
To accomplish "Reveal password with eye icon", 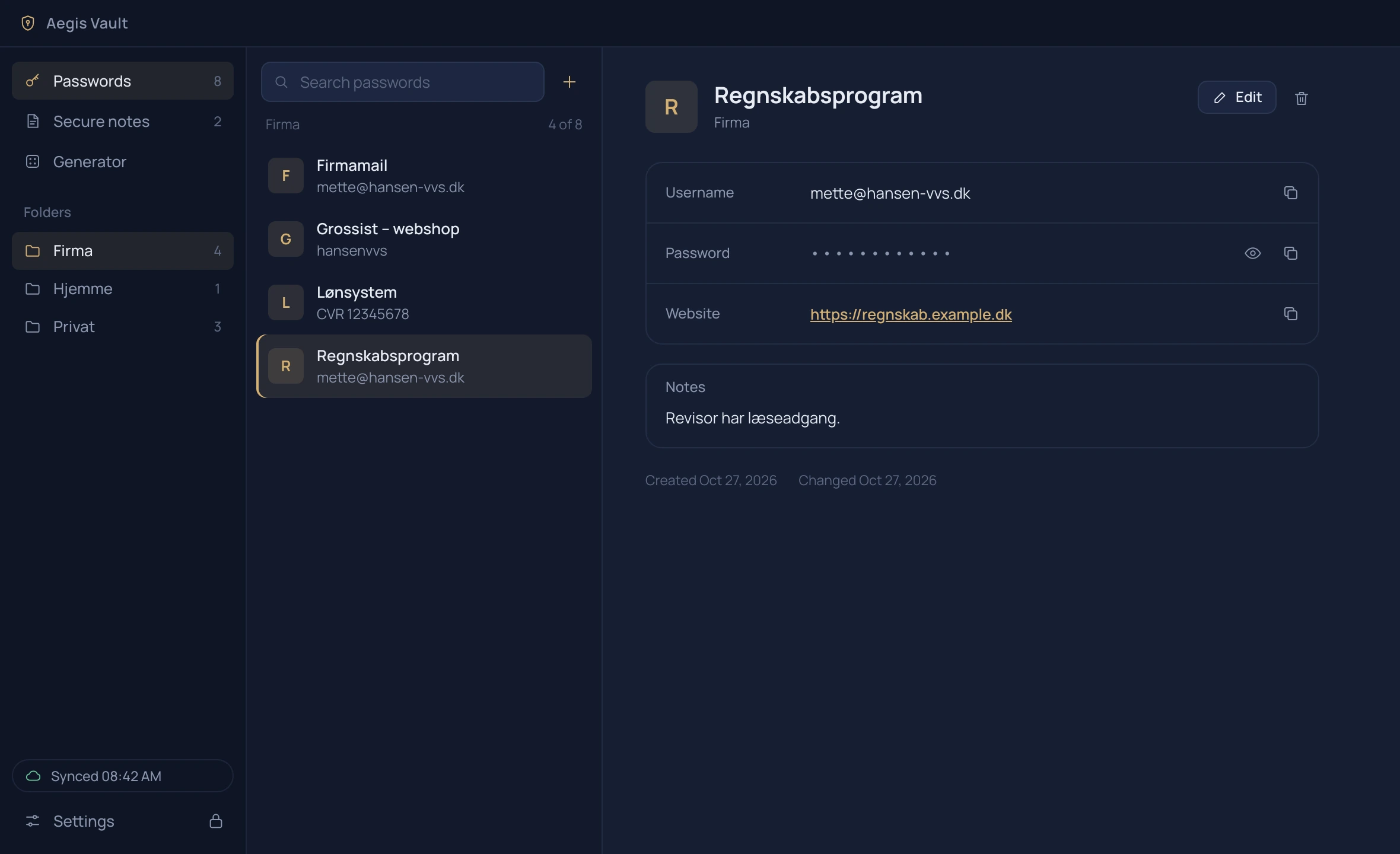I will tap(1253, 253).
